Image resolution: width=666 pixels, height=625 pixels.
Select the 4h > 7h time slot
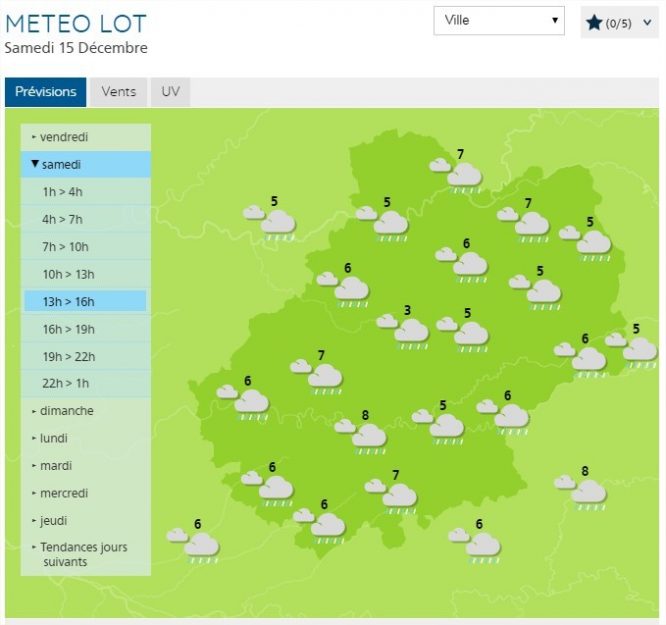[86, 219]
